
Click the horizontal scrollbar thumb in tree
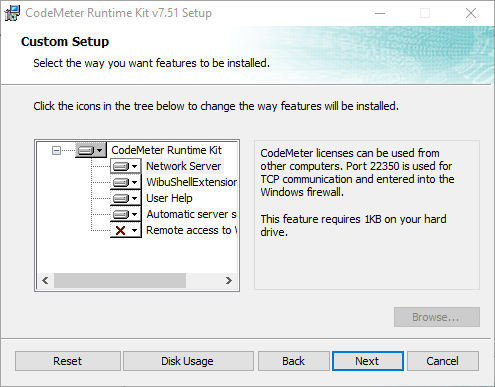click(120, 280)
